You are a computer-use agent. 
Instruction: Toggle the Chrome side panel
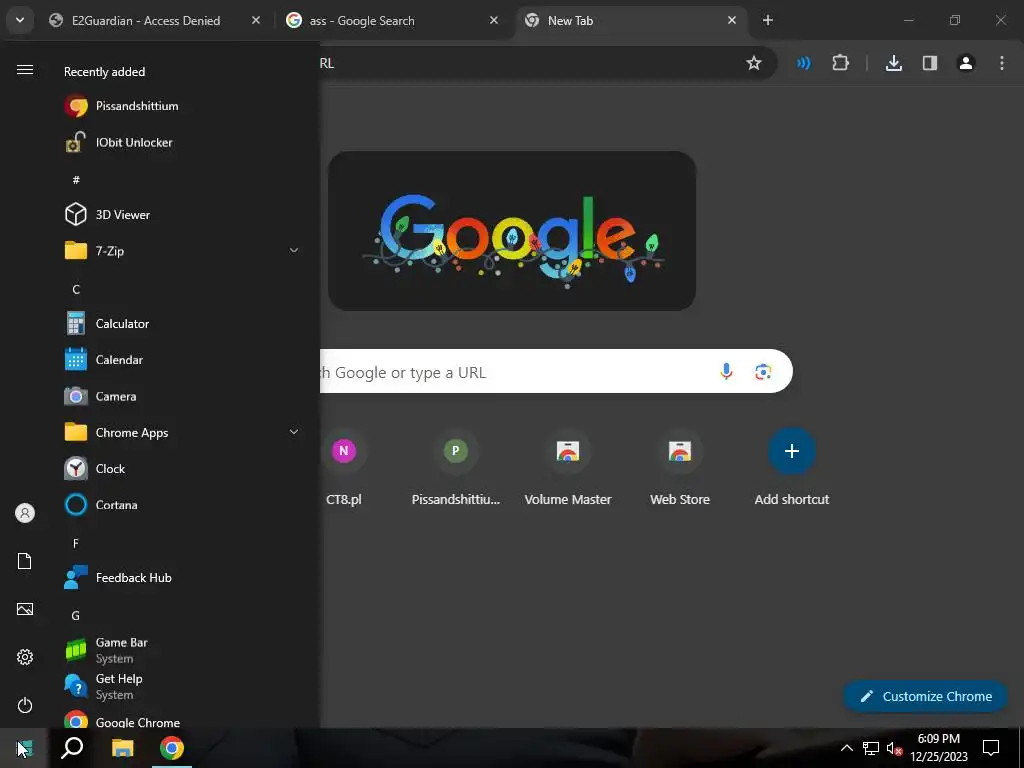click(930, 63)
